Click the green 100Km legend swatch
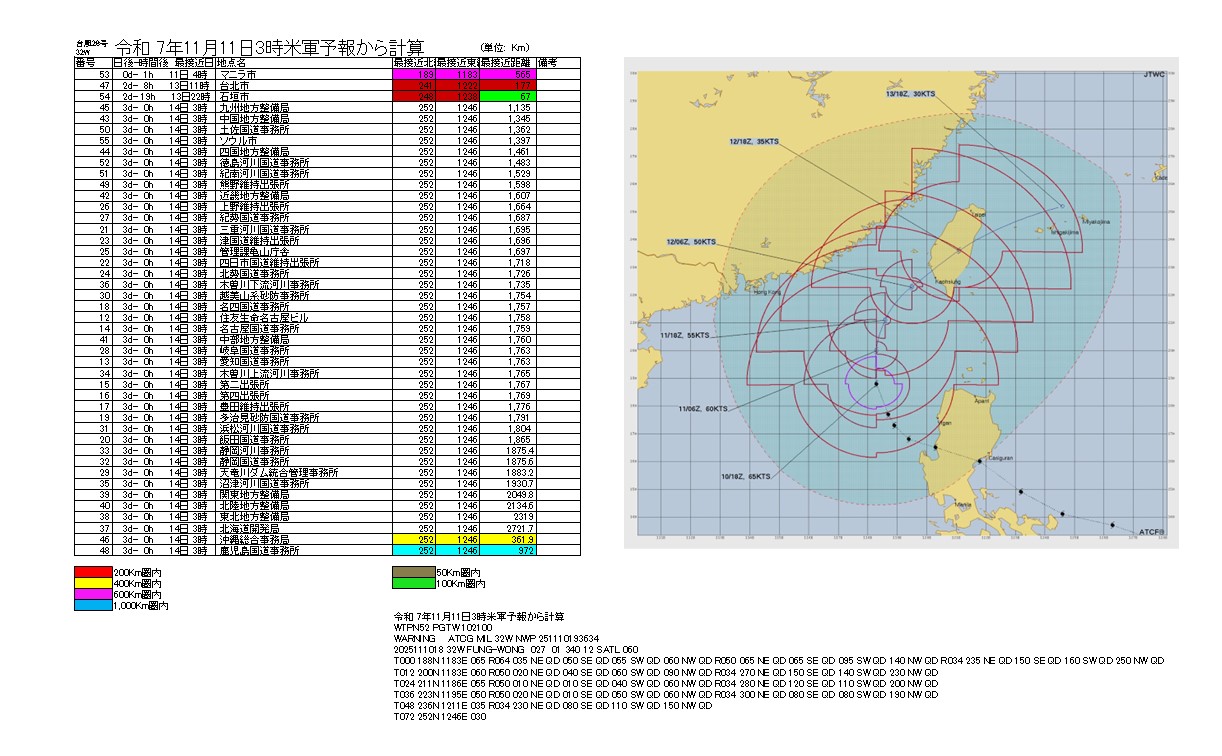1222x756 pixels. point(408,583)
